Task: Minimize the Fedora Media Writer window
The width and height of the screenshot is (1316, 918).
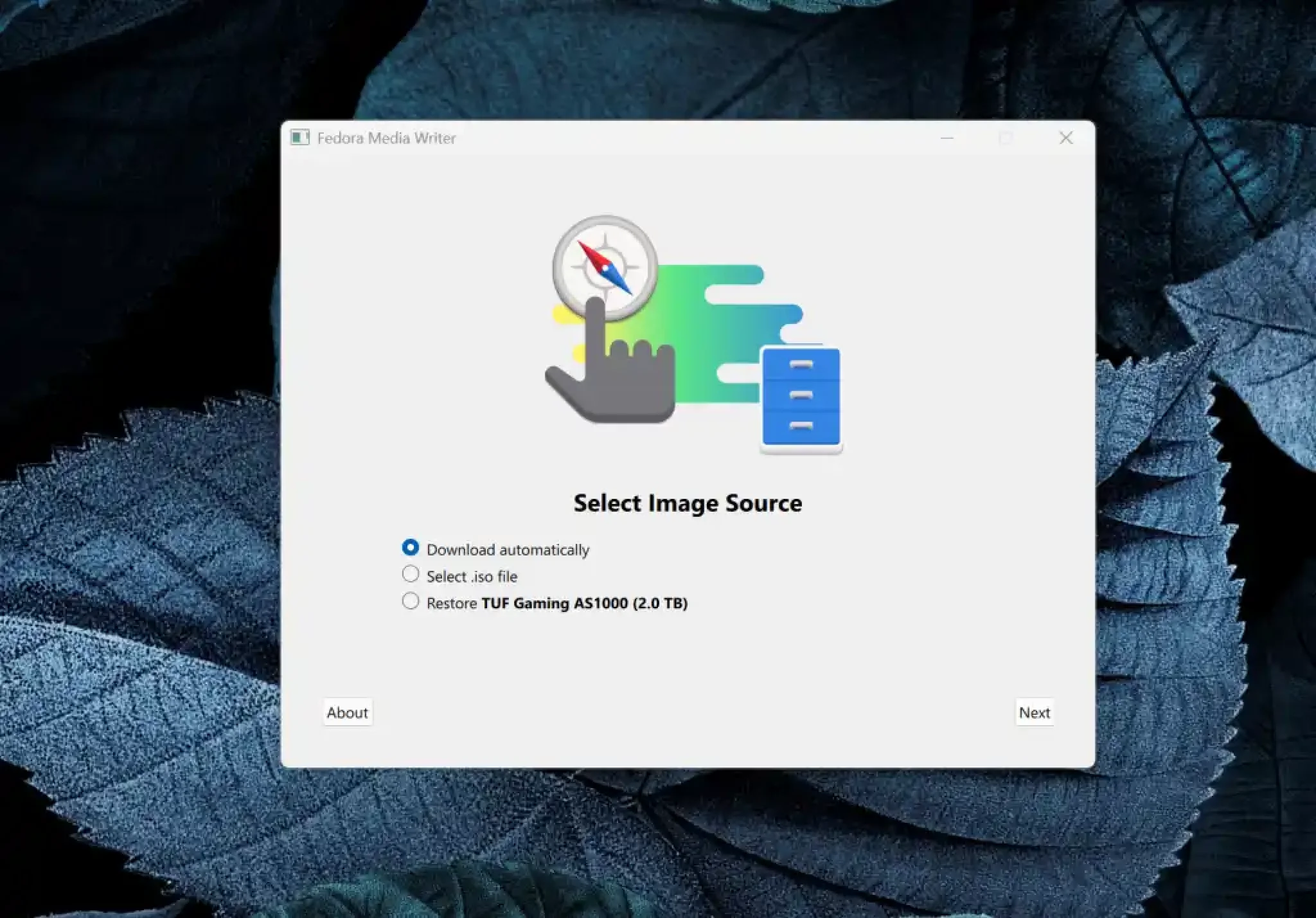Action: point(947,138)
